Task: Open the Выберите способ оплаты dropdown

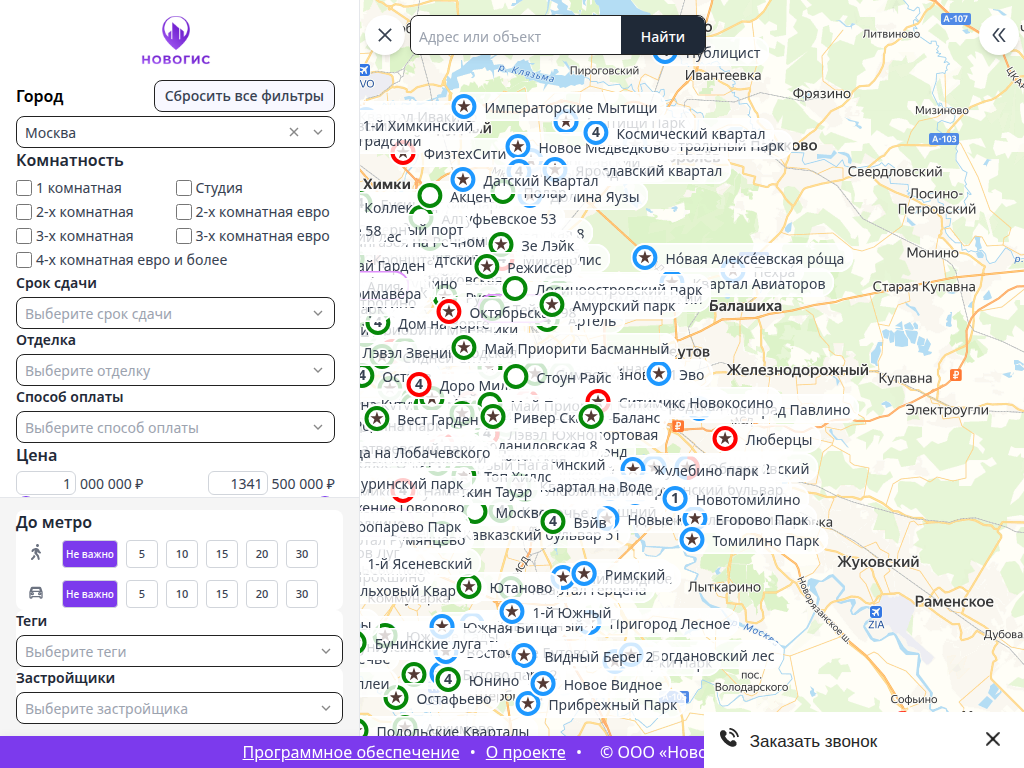Action: (175, 427)
